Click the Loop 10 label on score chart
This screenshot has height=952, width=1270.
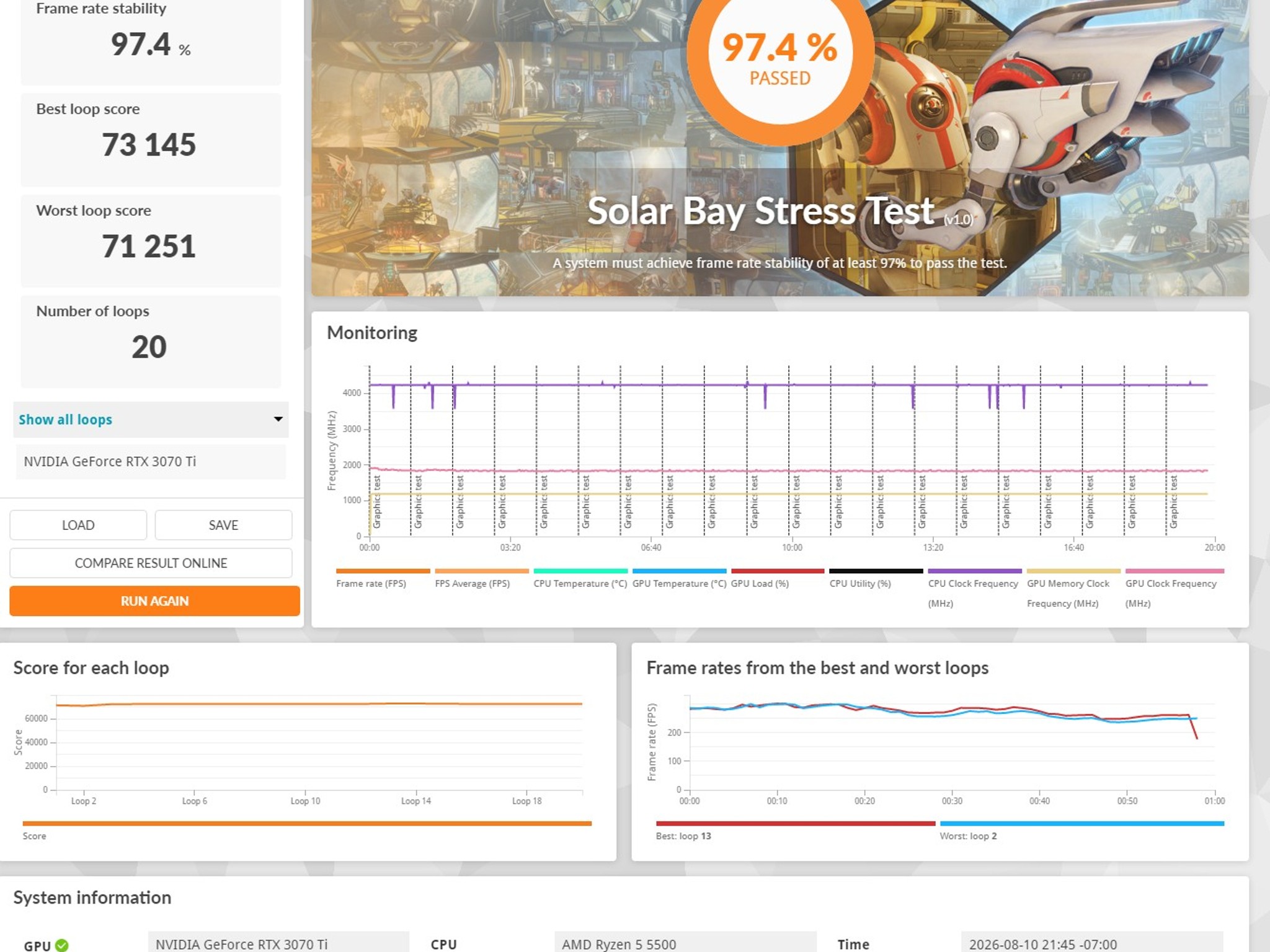(x=305, y=801)
